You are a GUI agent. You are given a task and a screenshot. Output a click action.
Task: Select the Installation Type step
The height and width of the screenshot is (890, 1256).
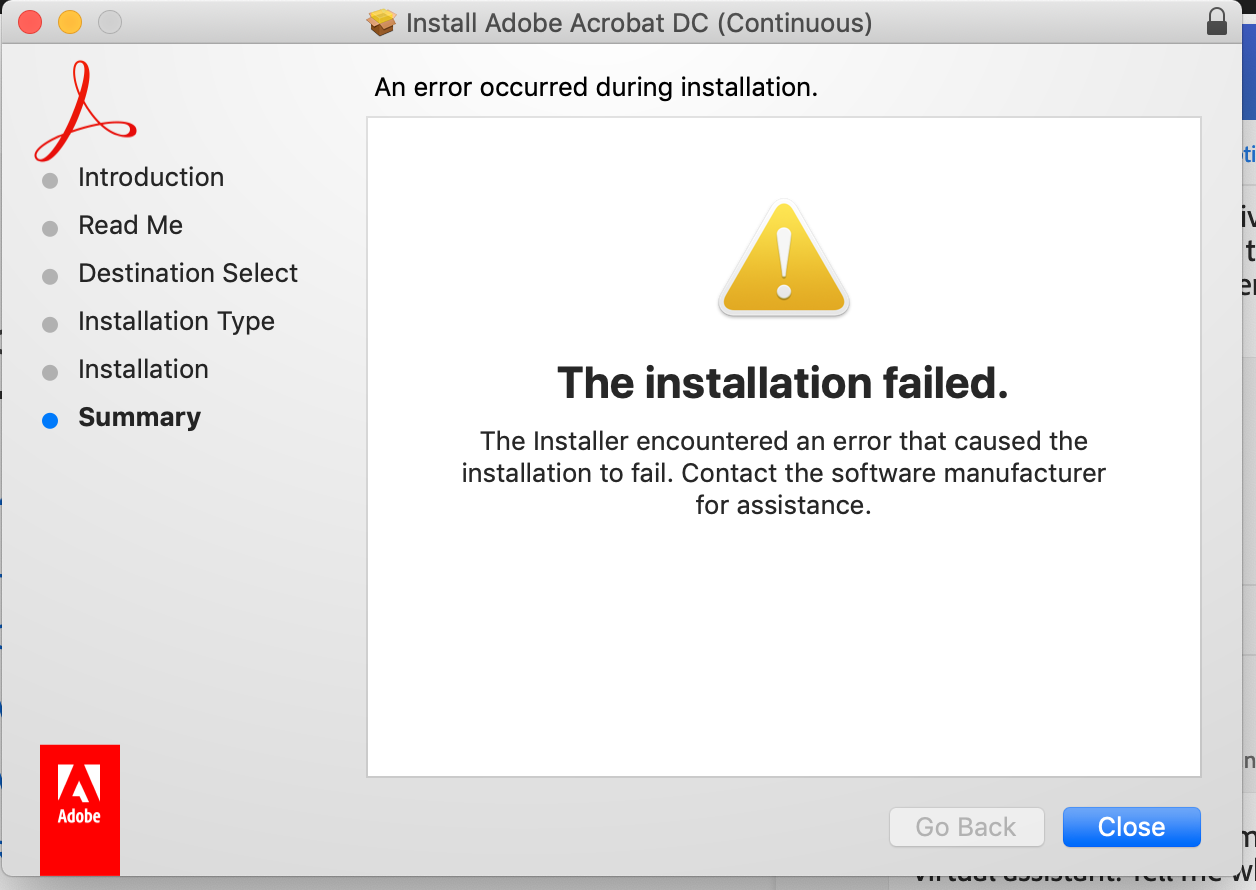176,321
